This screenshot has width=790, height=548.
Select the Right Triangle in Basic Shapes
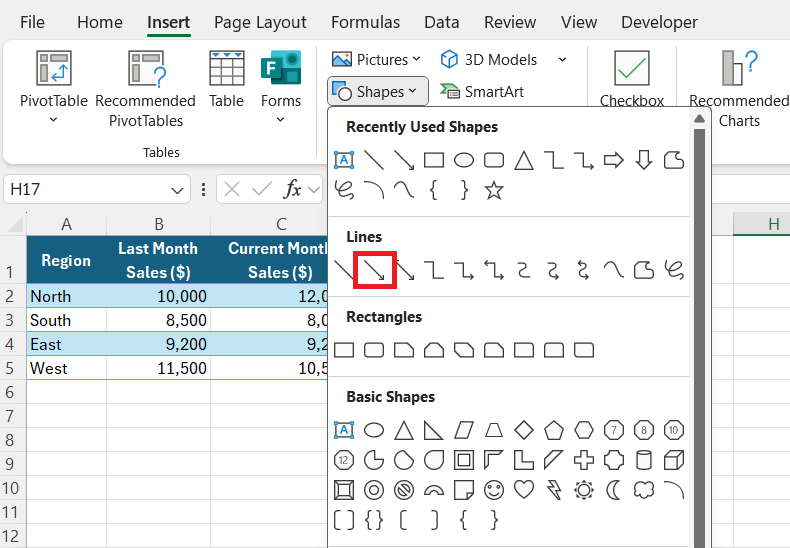tap(434, 430)
